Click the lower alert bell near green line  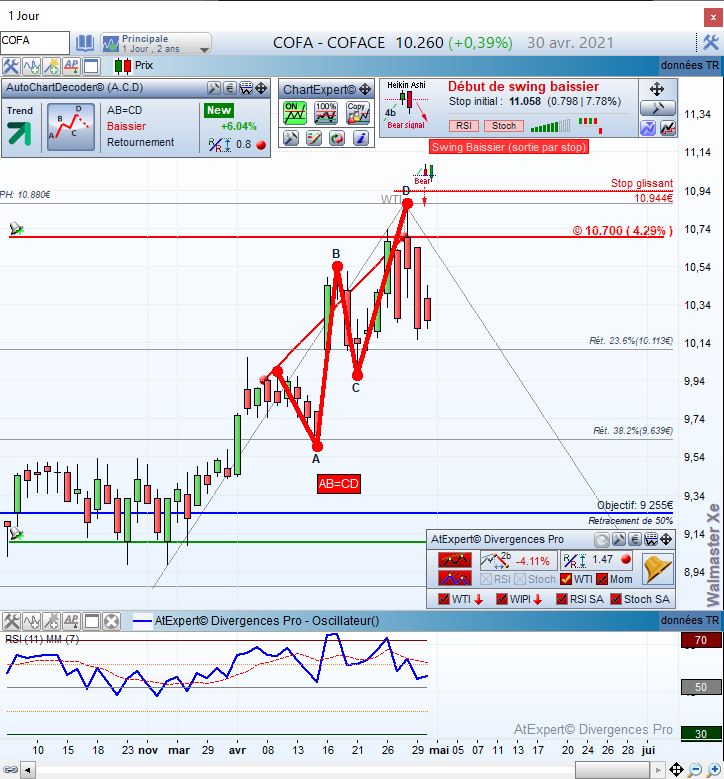15,534
